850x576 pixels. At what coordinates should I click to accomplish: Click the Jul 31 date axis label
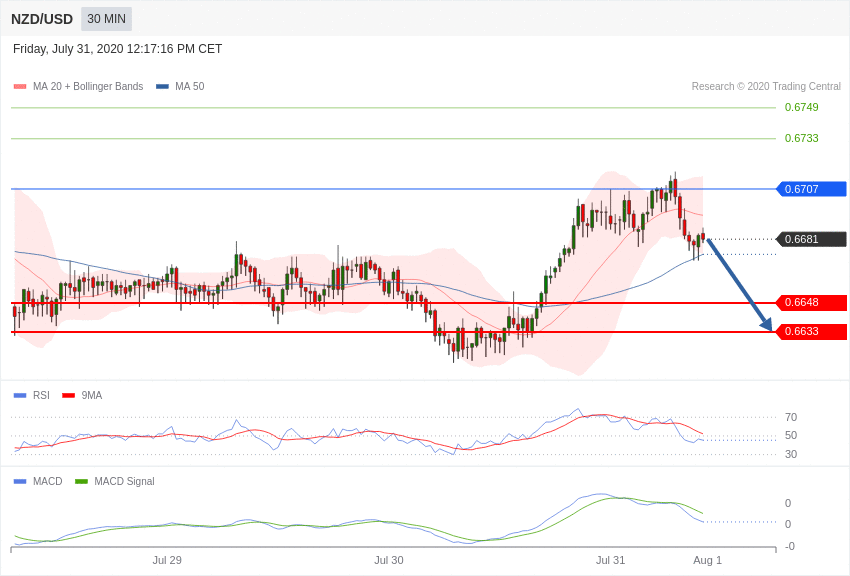pyautogui.click(x=610, y=560)
